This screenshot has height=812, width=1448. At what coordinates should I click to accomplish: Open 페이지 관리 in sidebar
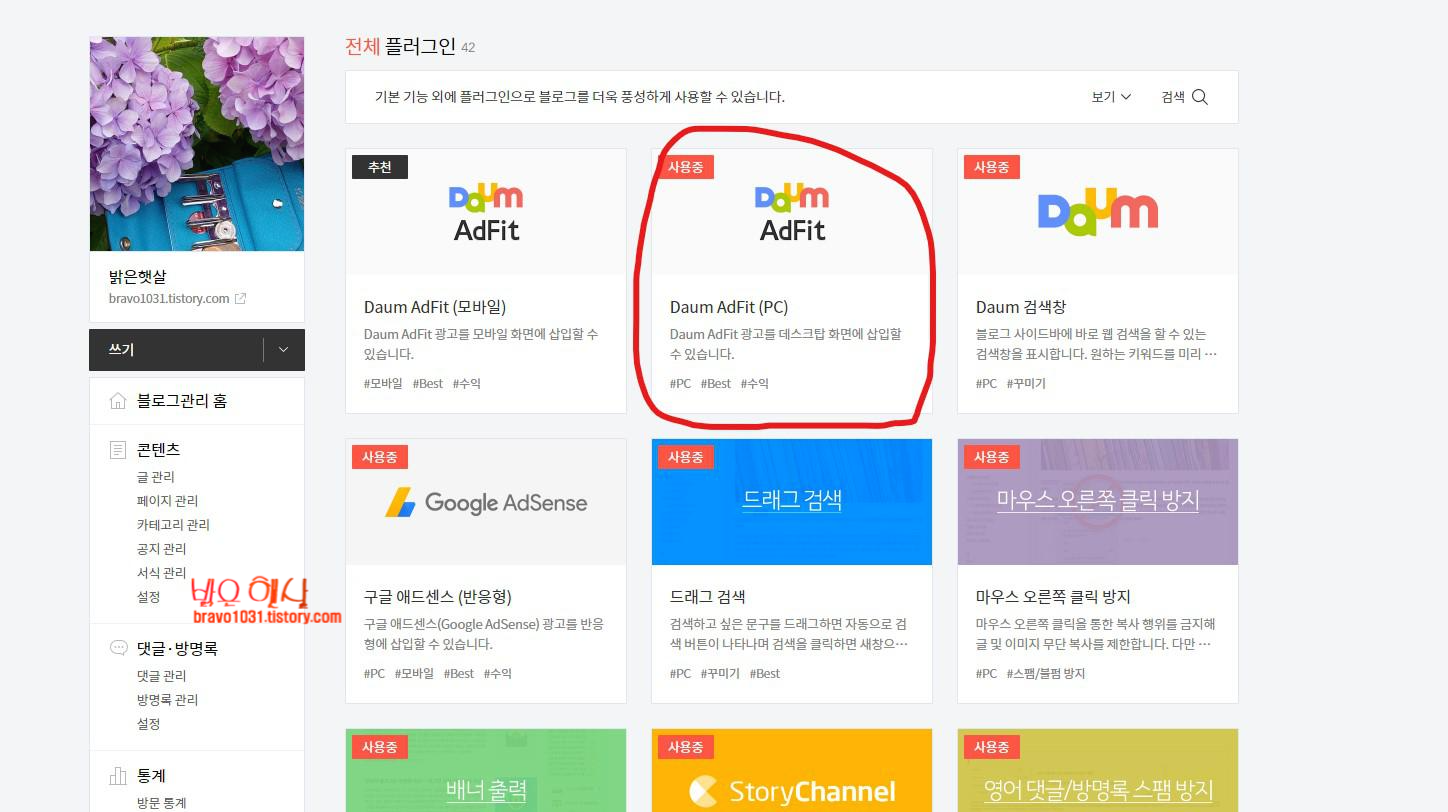168,501
